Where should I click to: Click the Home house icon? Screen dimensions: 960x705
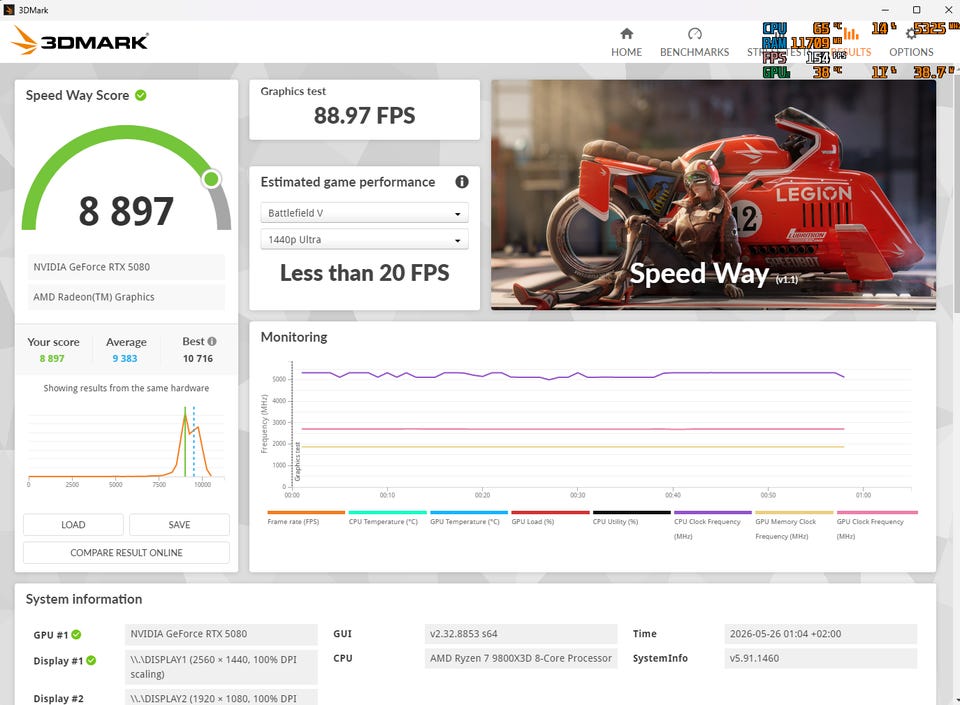[x=626, y=33]
